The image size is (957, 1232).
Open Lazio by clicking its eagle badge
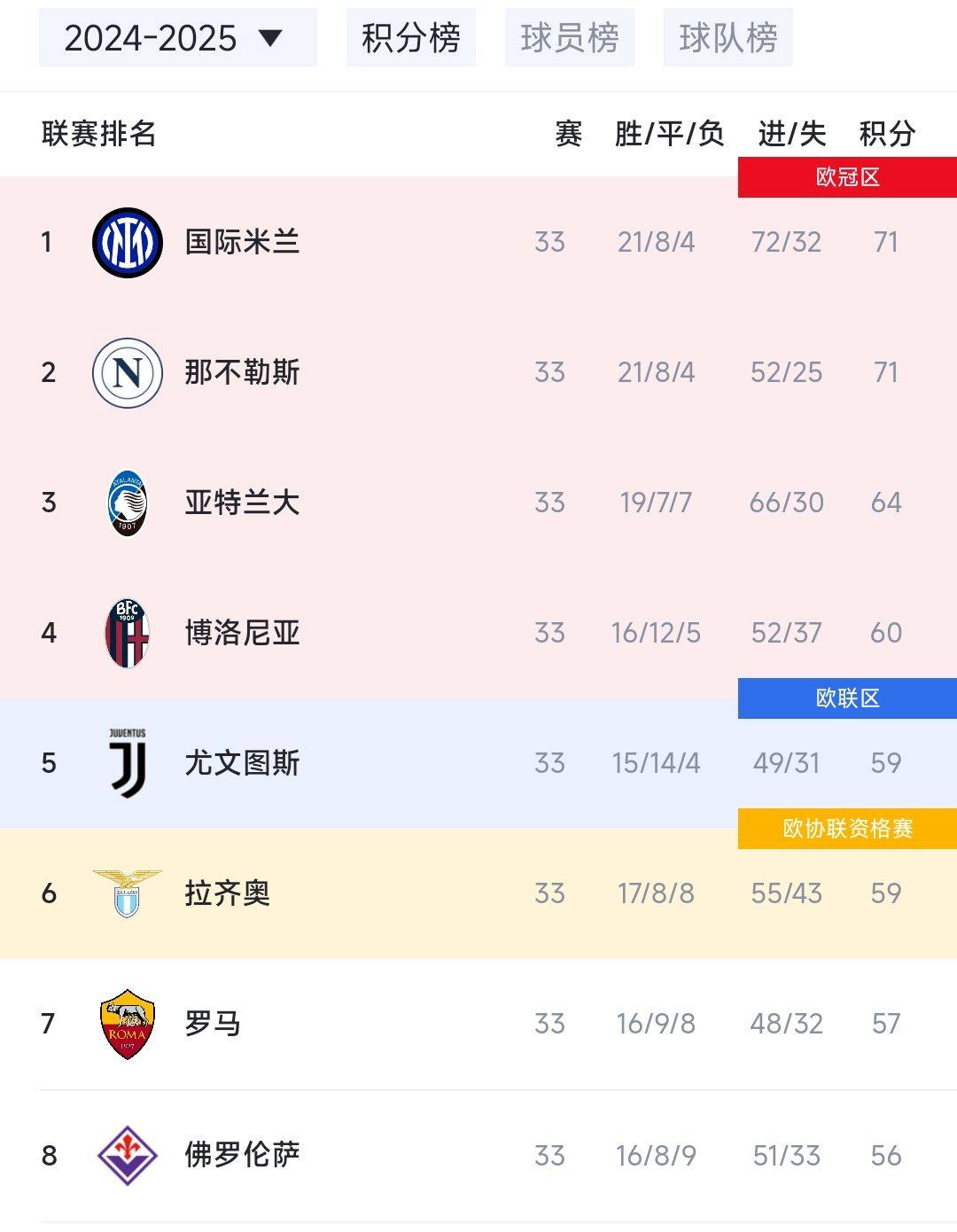(x=127, y=894)
